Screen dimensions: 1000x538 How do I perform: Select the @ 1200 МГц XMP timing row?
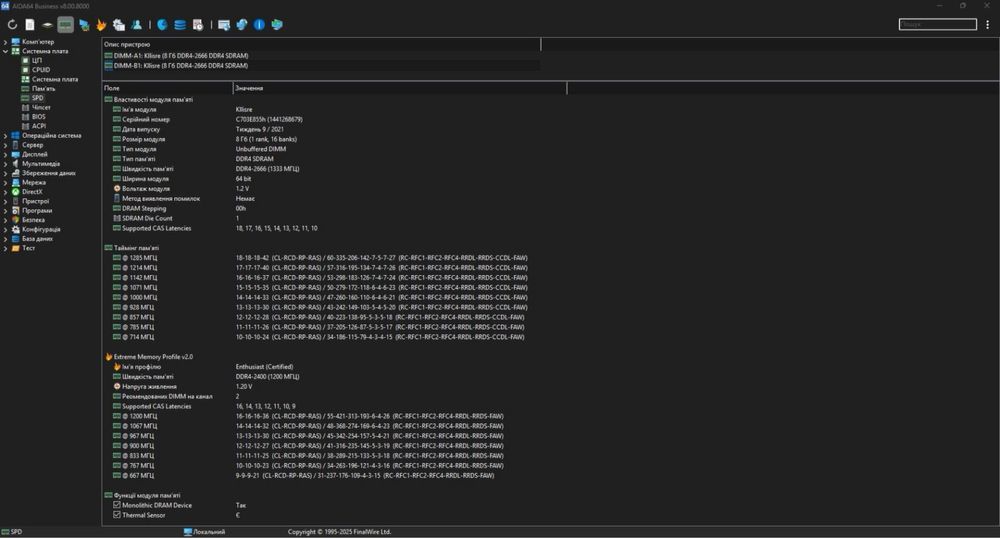[335, 416]
